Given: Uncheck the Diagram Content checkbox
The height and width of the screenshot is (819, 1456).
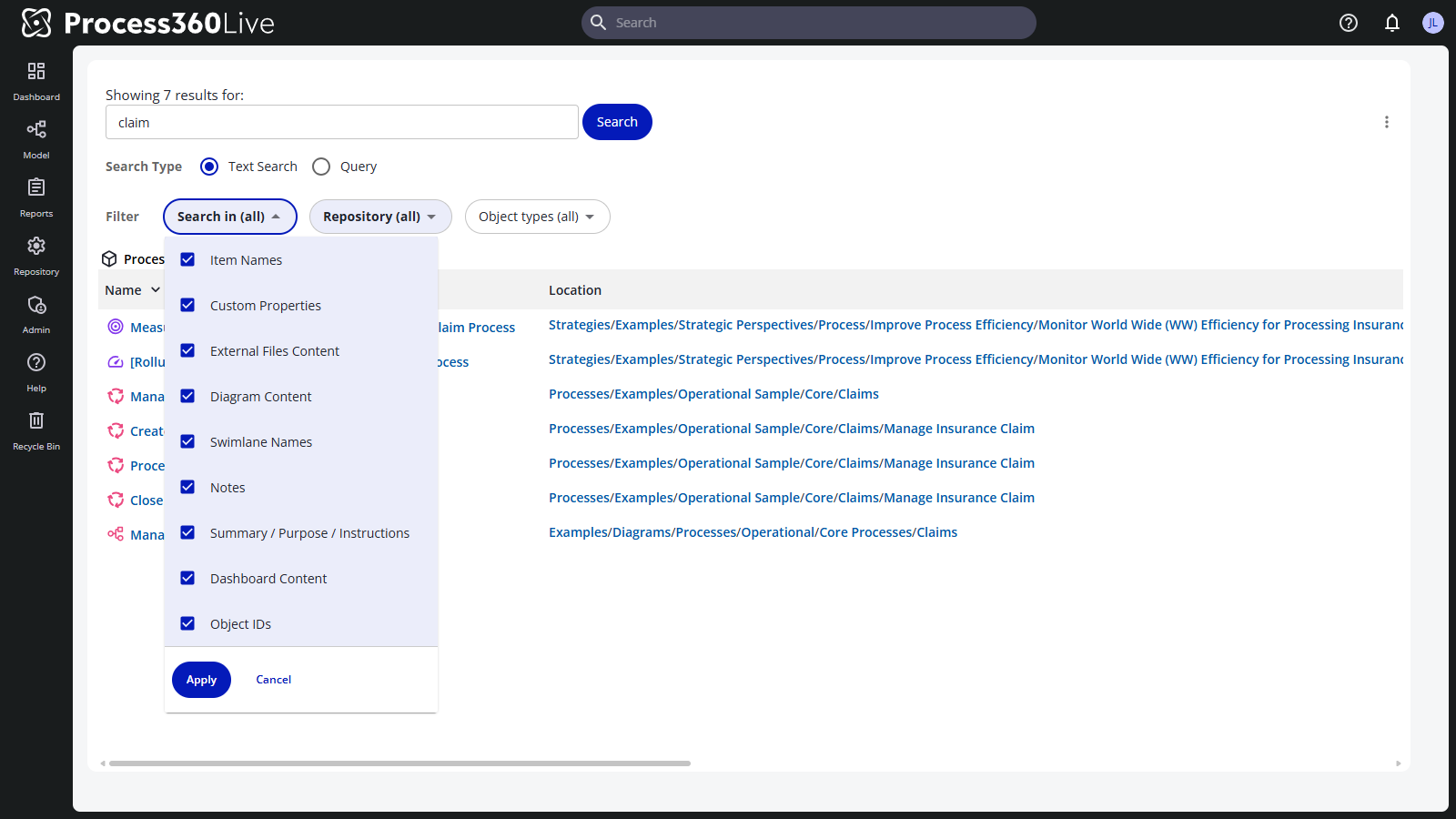Looking at the screenshot, I should tap(187, 396).
